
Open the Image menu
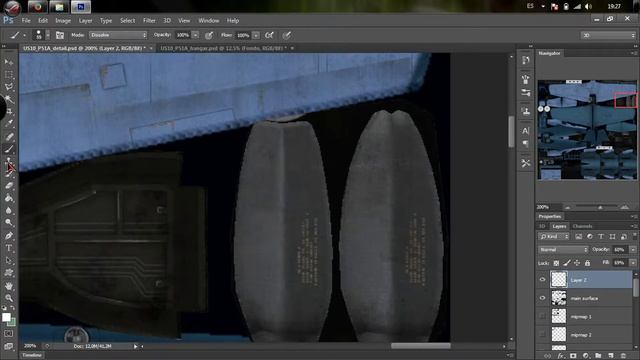coord(63,20)
